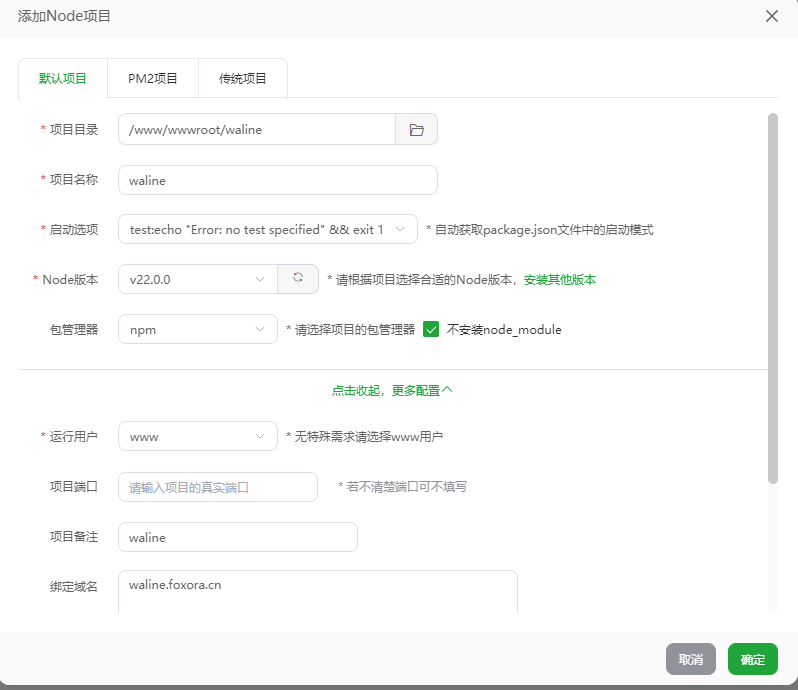Collapse more settings via 点击收起 link
Image resolution: width=798 pixels, height=690 pixels.
click(392, 390)
